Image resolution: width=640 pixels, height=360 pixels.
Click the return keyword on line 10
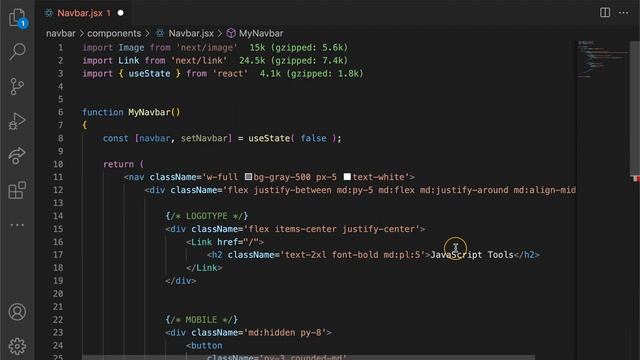click(118, 164)
